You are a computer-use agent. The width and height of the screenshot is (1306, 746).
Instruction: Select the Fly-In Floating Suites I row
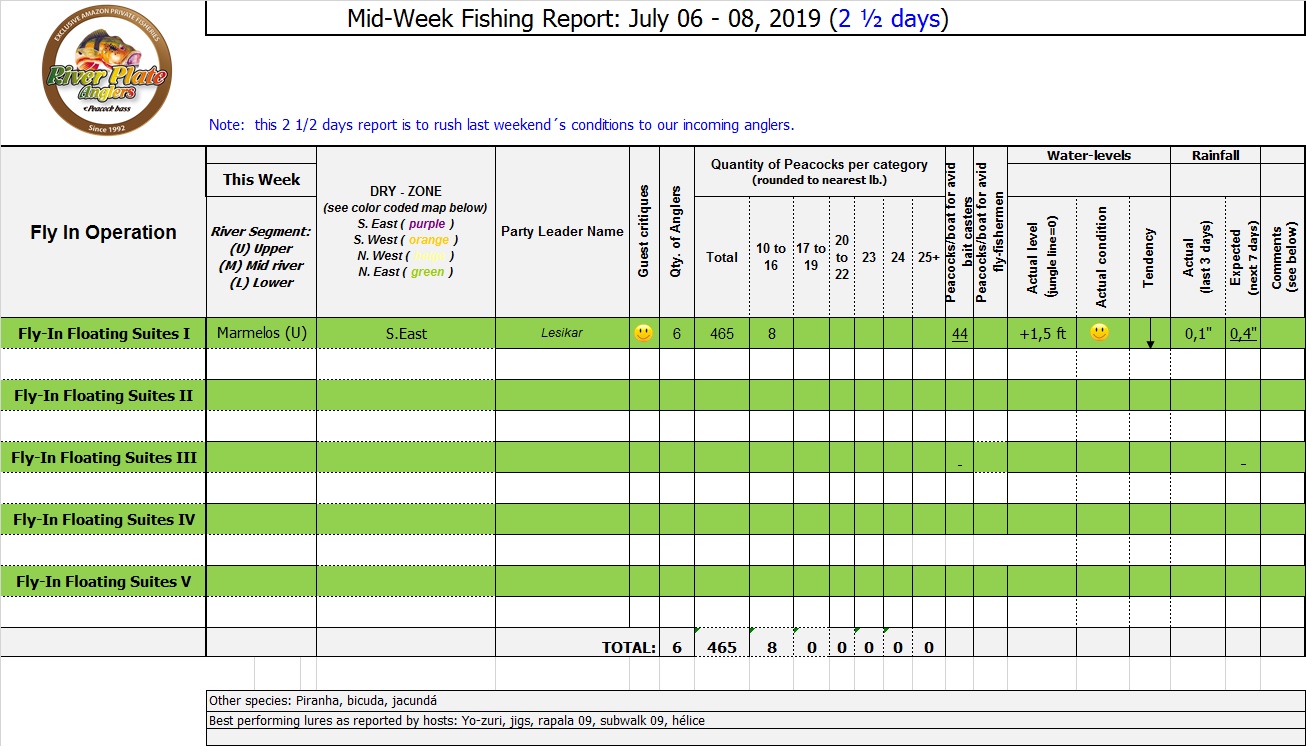pyautogui.click(x=103, y=333)
